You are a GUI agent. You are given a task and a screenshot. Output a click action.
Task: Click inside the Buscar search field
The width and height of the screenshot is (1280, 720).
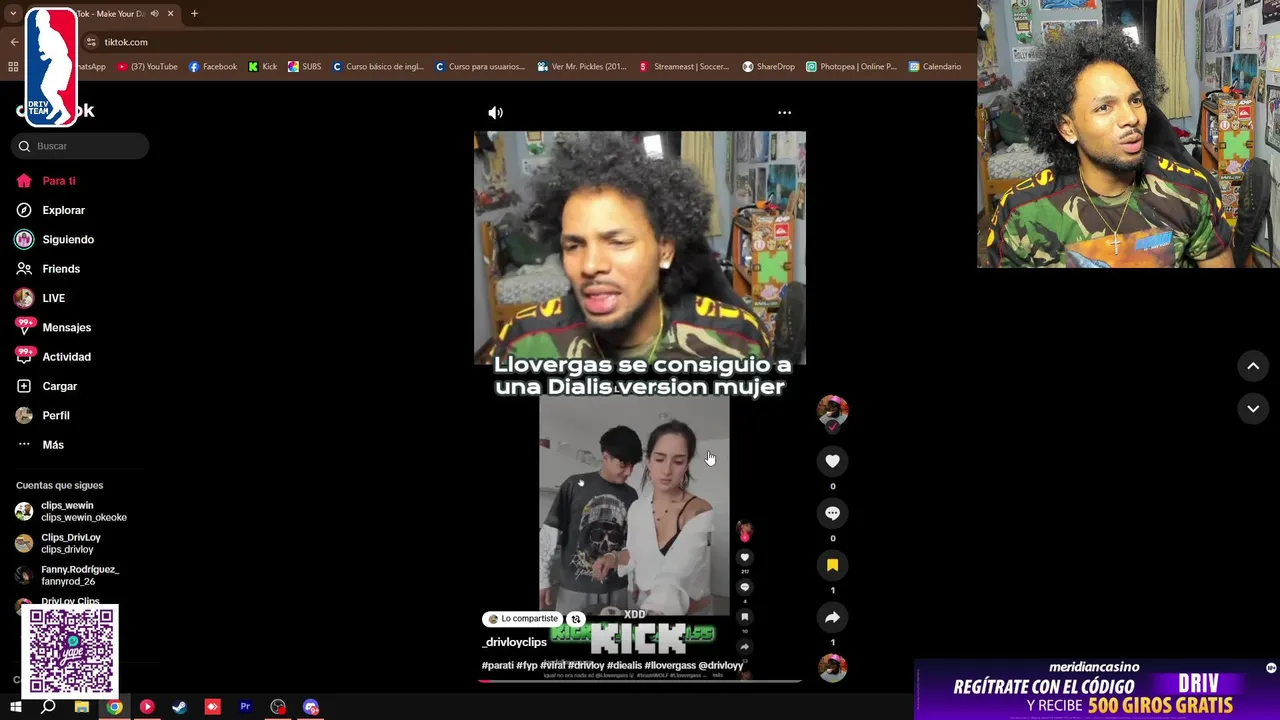(x=80, y=146)
